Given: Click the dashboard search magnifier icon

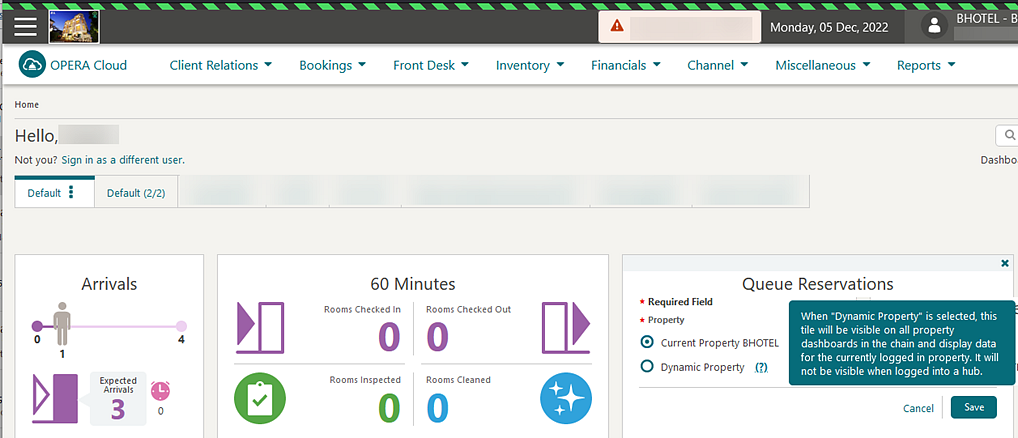Looking at the screenshot, I should [x=1010, y=135].
